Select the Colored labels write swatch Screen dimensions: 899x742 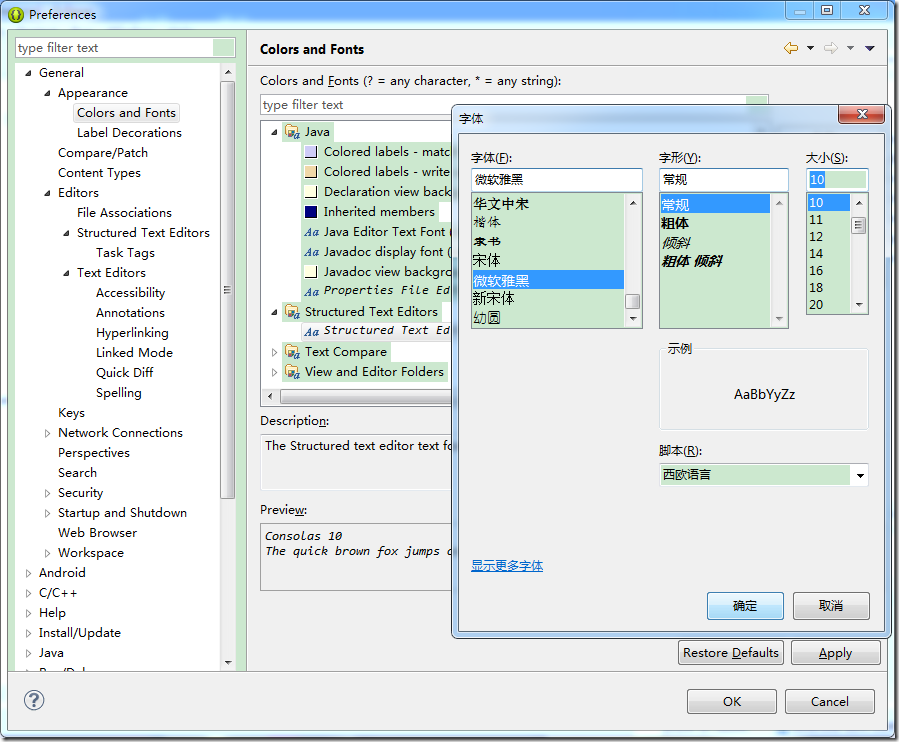[311, 172]
